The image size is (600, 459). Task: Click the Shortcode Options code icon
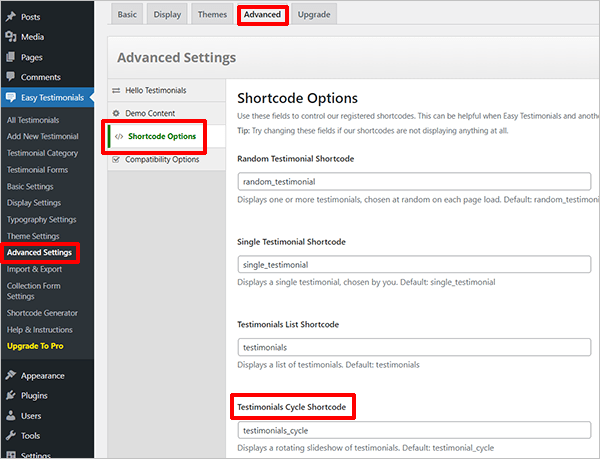[119, 137]
